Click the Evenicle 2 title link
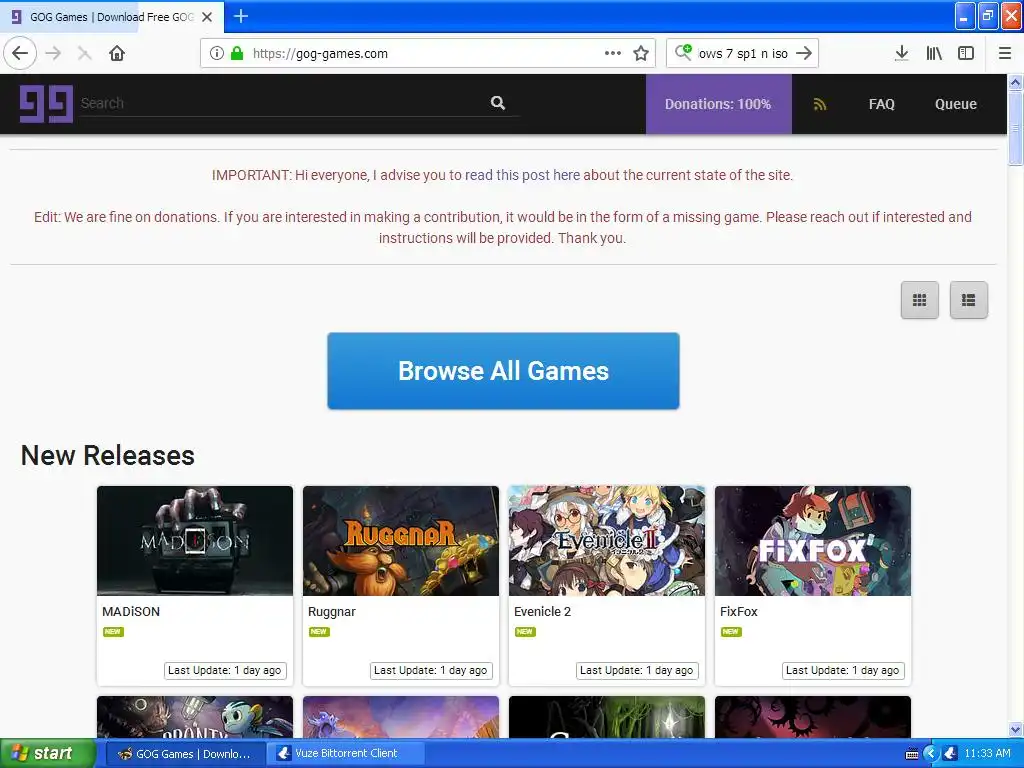Screen dimensions: 1024x768 point(542,611)
